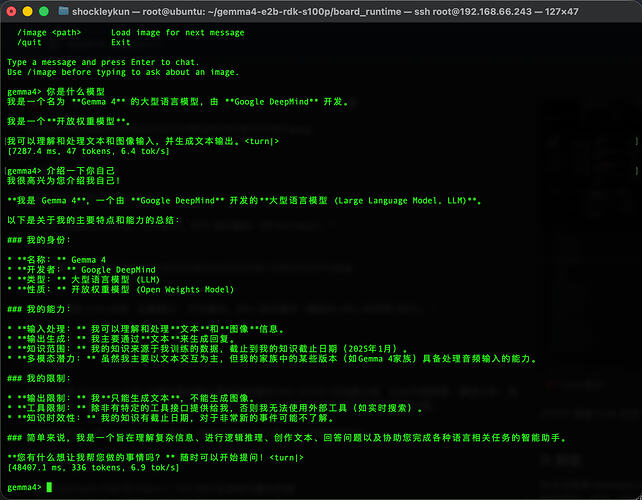Click the first reply line mentioning 'Gemma 4' and 'Google DeepMind'

click(x=178, y=102)
